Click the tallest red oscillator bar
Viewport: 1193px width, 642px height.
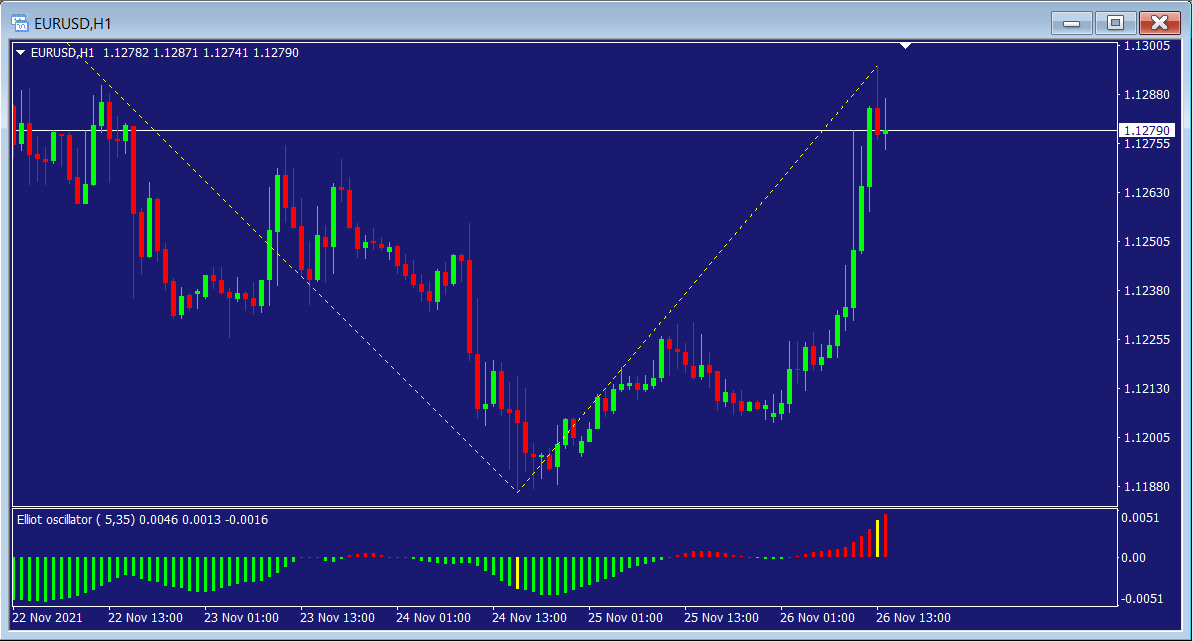pyautogui.click(x=886, y=535)
